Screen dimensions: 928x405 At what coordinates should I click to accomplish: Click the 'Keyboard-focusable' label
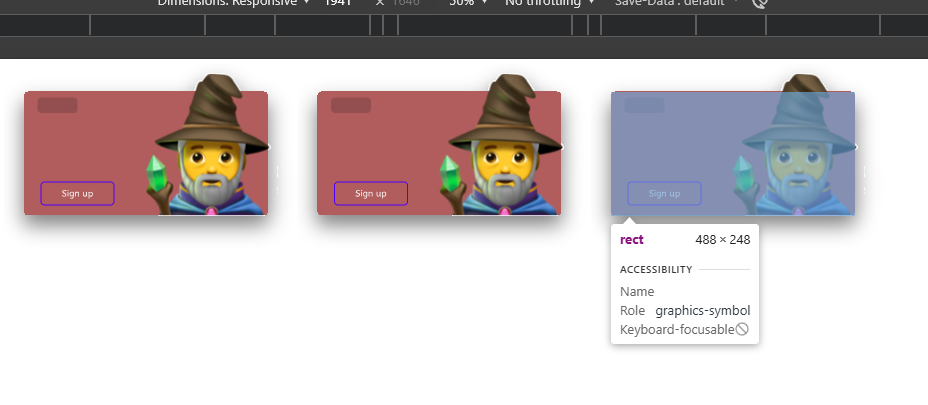click(x=677, y=330)
